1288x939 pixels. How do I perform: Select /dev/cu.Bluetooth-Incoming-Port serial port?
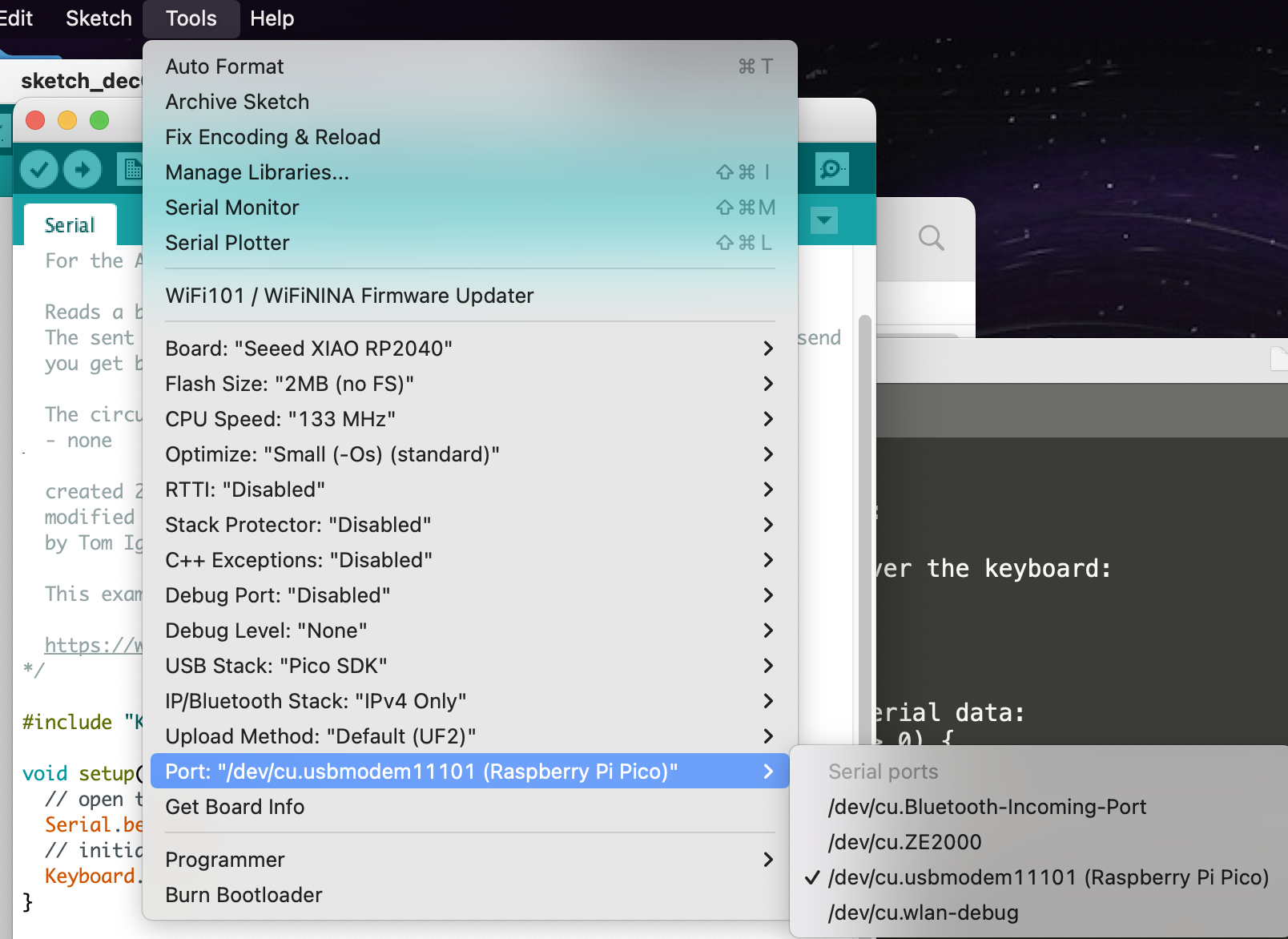click(x=1041, y=807)
